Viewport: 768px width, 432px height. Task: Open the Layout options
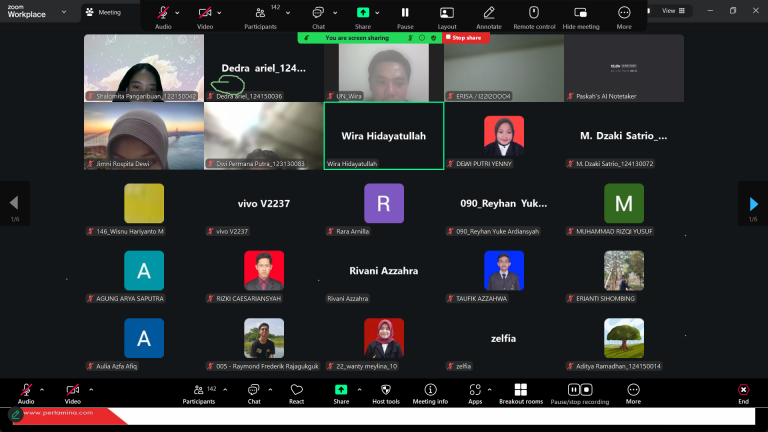click(x=447, y=13)
